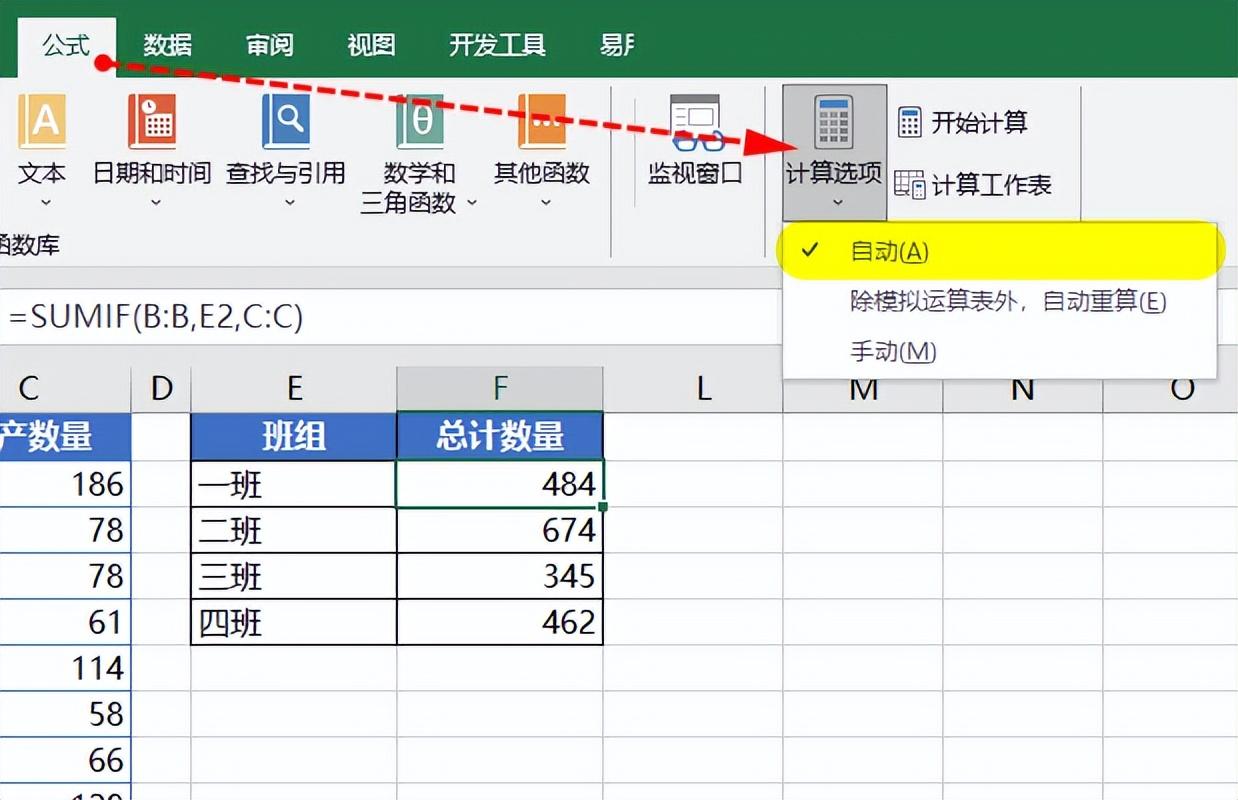Switch to the 视图 tab
Screen dimensions: 1238x800
371,46
